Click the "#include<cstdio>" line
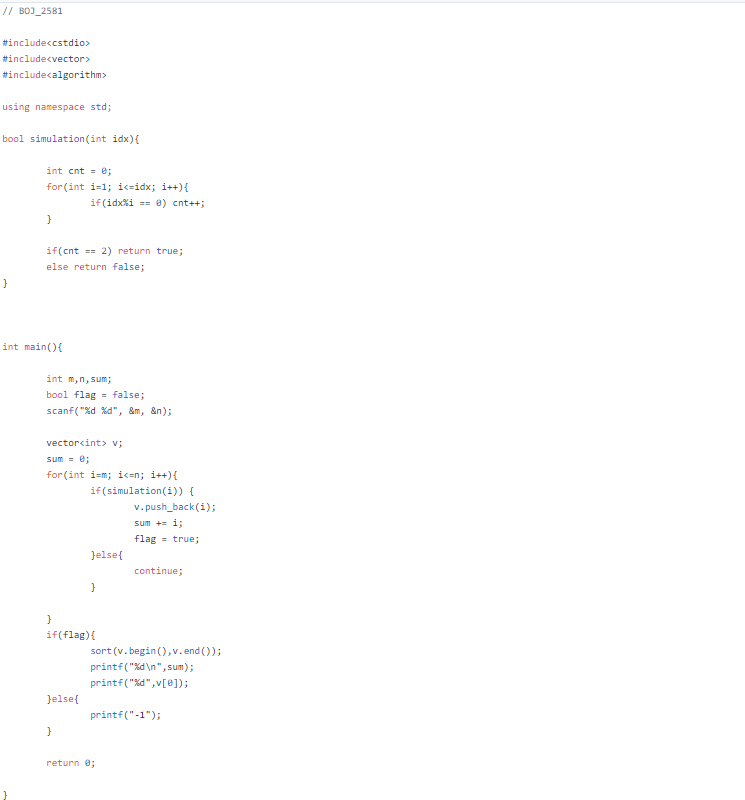Viewport: 745px width, 800px height. [46, 43]
